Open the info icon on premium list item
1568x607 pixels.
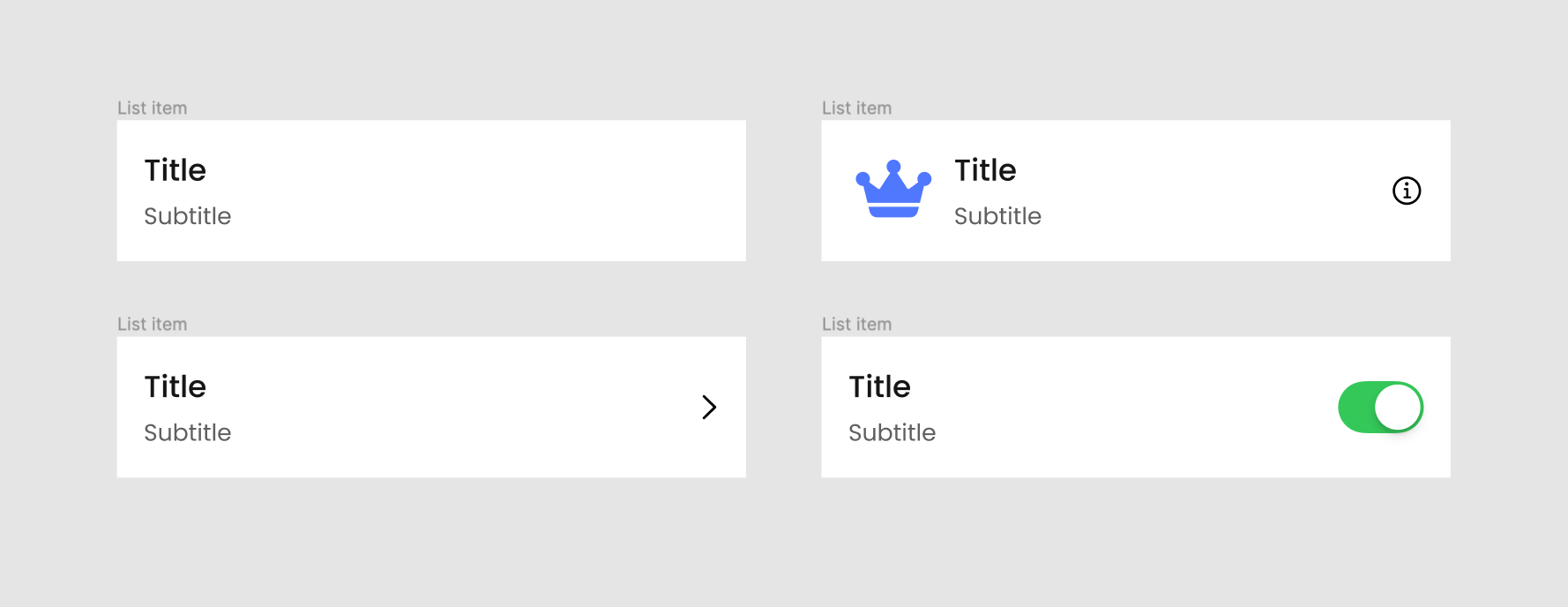pos(1406,191)
